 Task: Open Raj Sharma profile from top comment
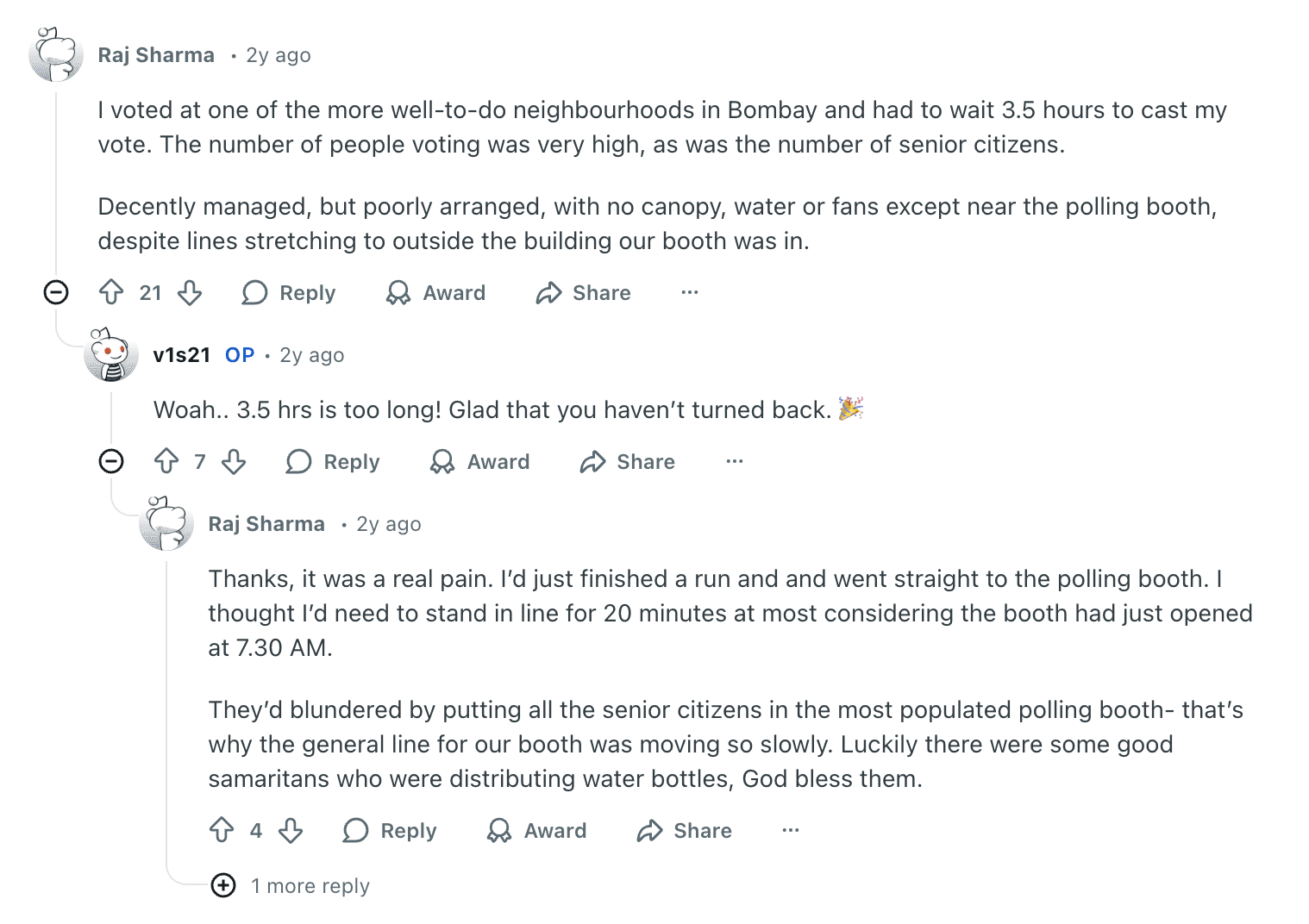pyautogui.click(x=156, y=55)
